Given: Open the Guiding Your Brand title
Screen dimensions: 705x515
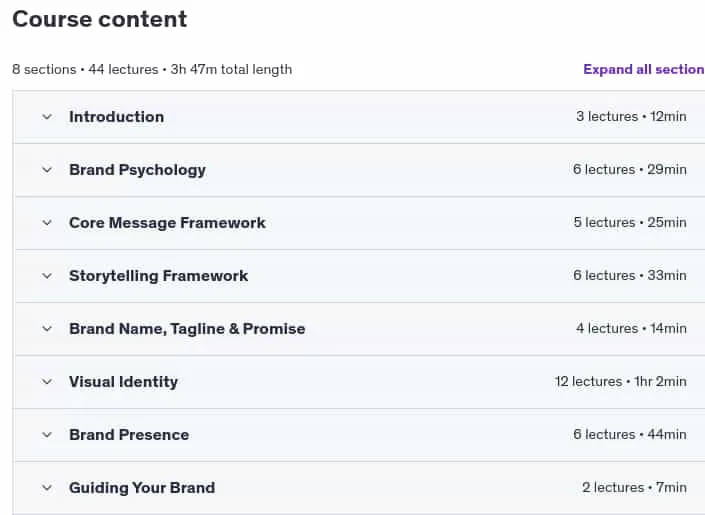Looking at the screenshot, I should [142, 488].
